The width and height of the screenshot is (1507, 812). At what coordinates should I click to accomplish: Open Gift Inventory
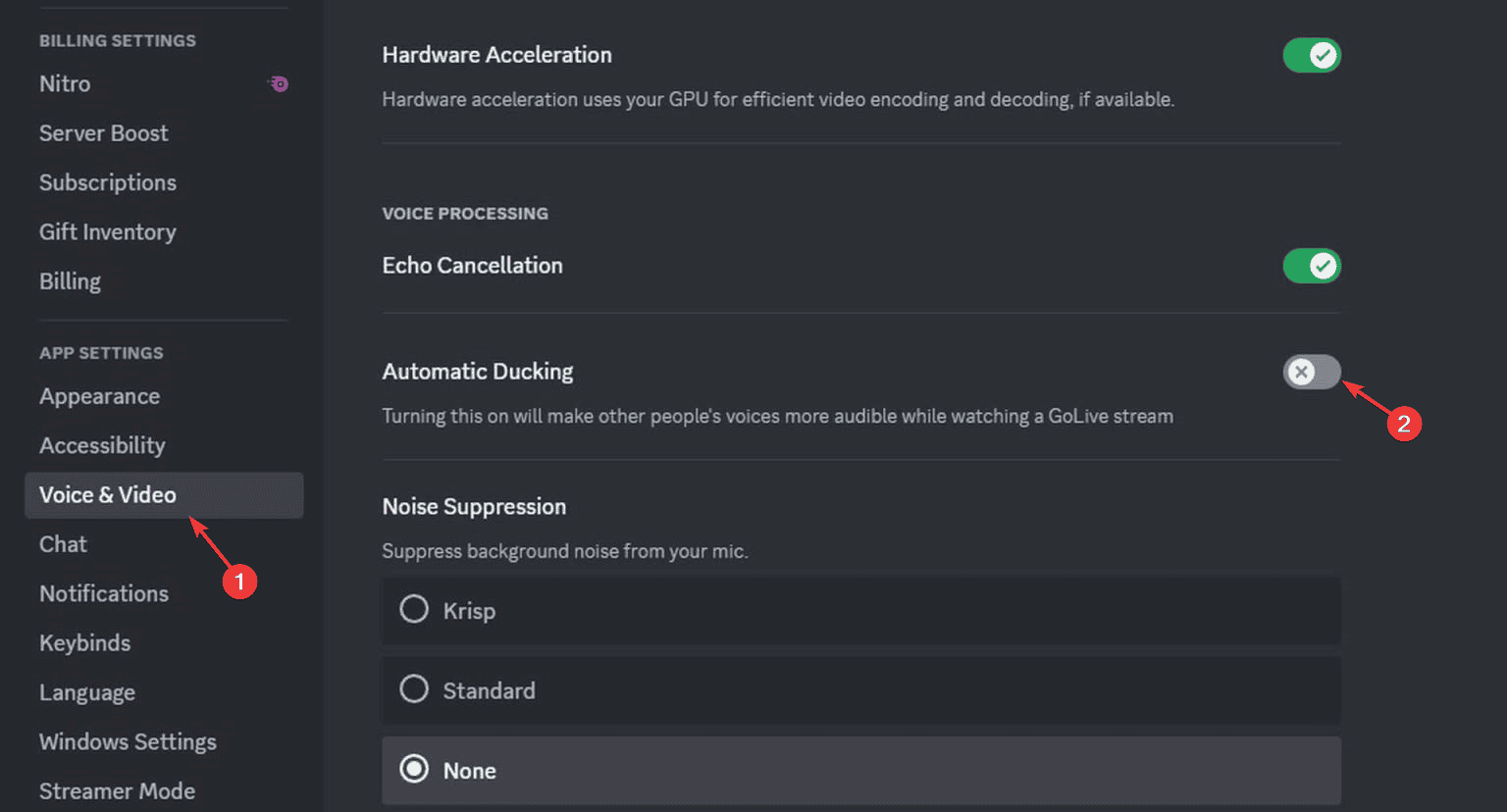(x=108, y=232)
